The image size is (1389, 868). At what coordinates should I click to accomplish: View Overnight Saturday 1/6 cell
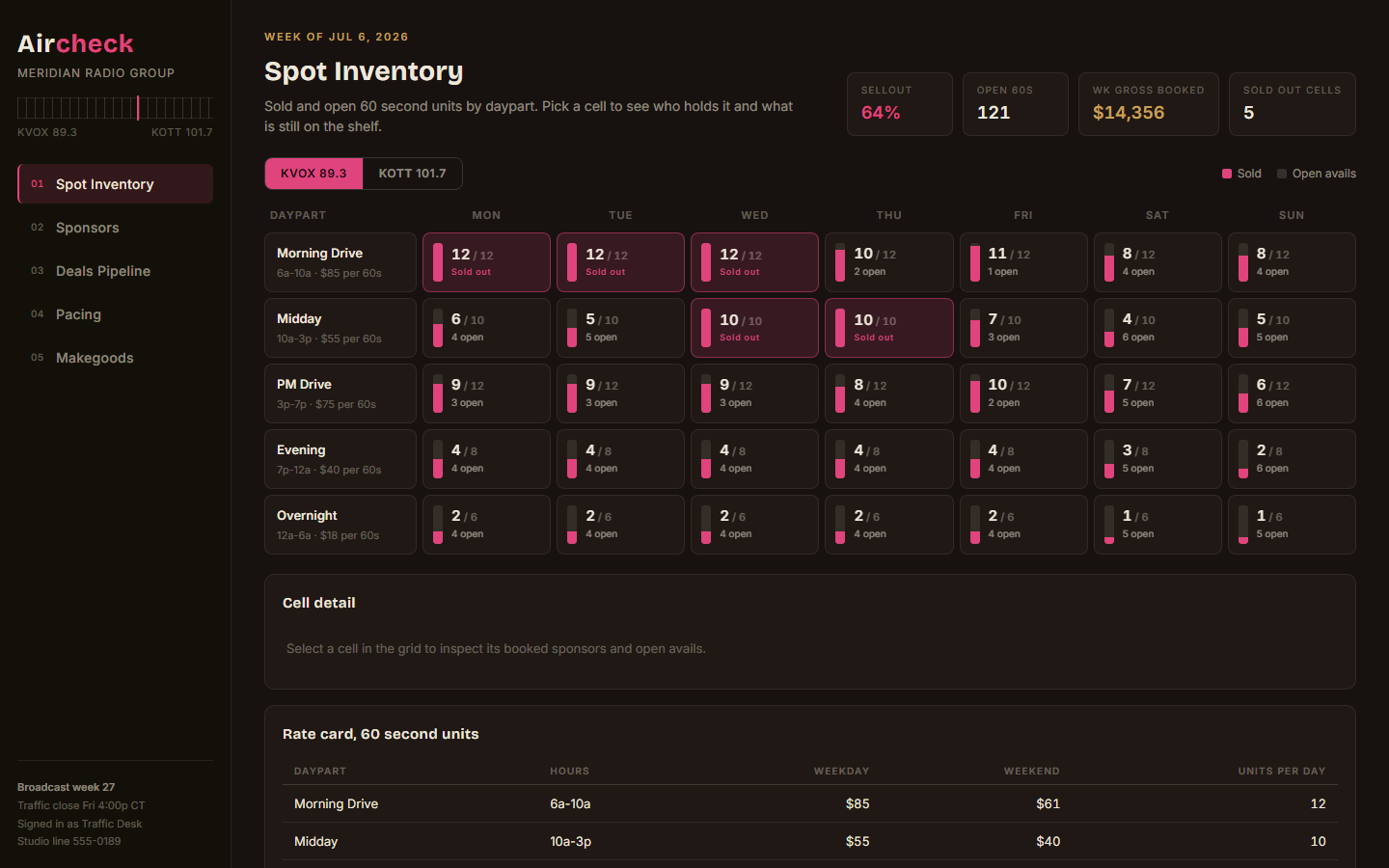tap(1157, 525)
